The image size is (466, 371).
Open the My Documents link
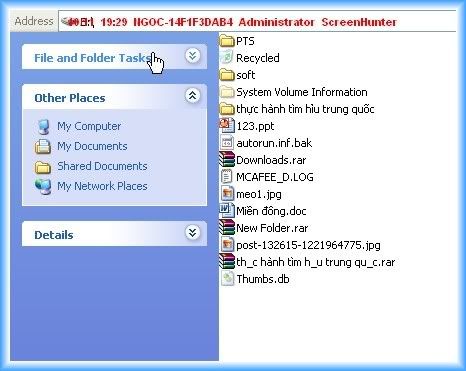92,146
